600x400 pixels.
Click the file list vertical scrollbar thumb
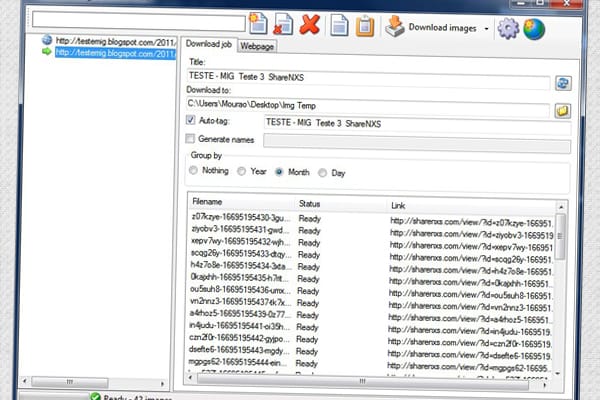(560, 237)
